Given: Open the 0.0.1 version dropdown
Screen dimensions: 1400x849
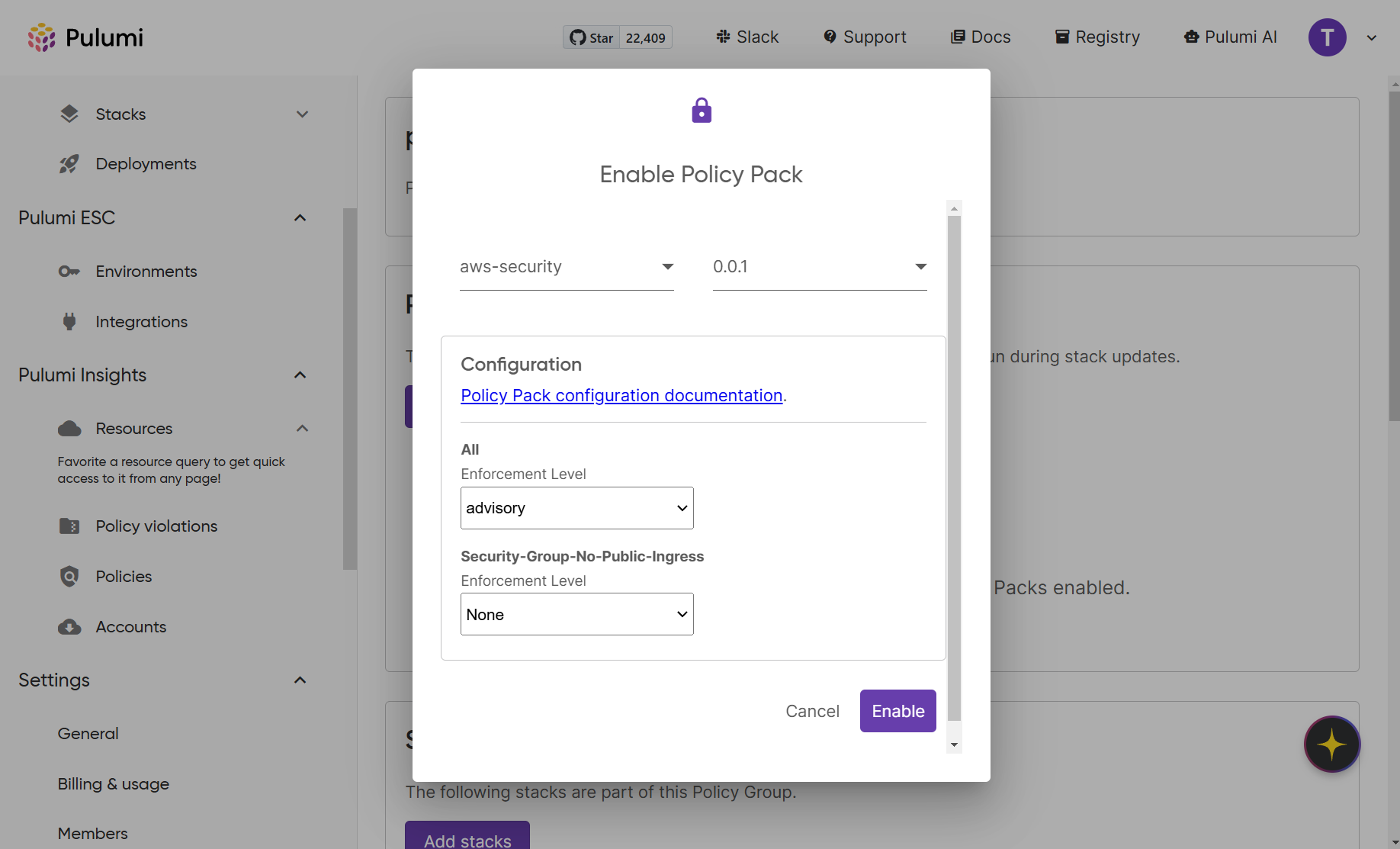Looking at the screenshot, I should (x=819, y=267).
